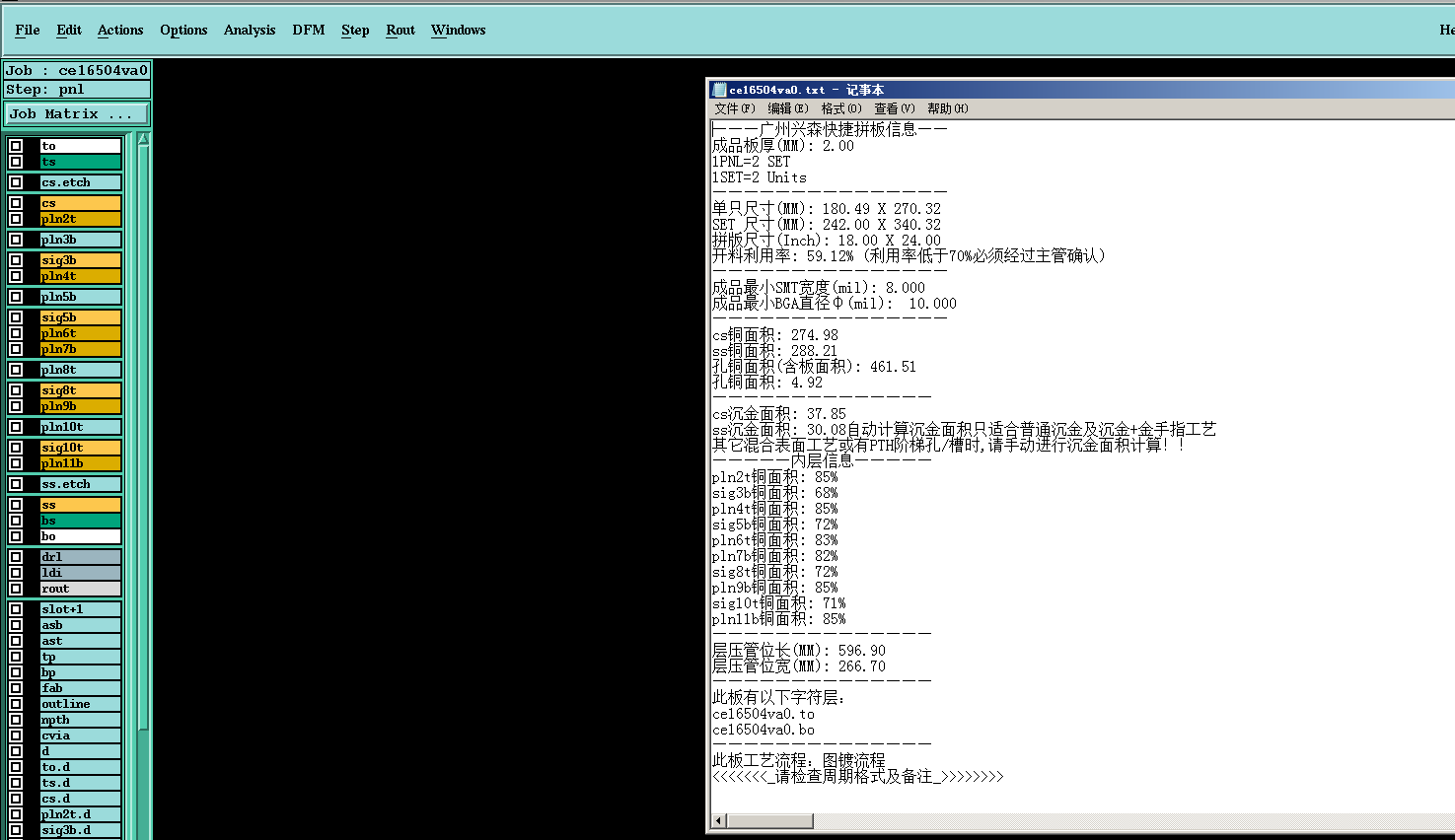Toggle the checkbox beside layer to
Image resolution: width=1455 pixels, height=840 pixels.
pyautogui.click(x=16, y=146)
